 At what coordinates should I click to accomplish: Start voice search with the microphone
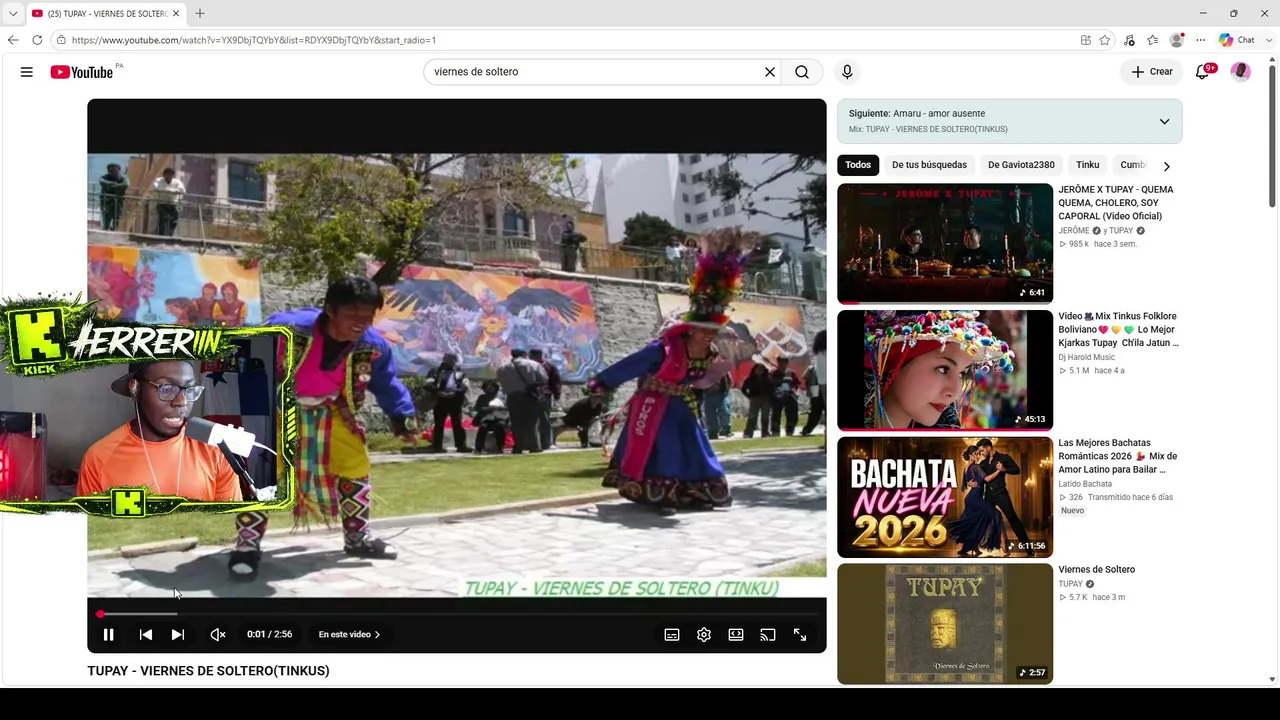click(x=847, y=72)
